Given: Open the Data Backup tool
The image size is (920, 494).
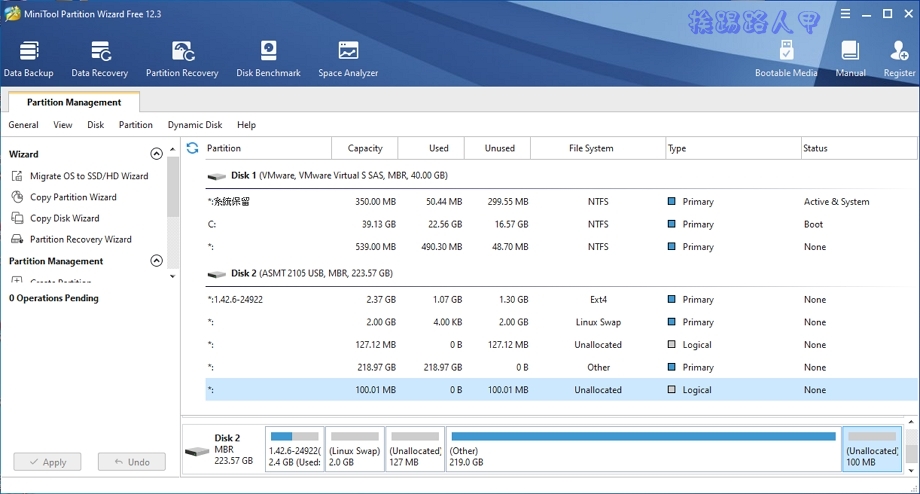Looking at the screenshot, I should pyautogui.click(x=28, y=59).
